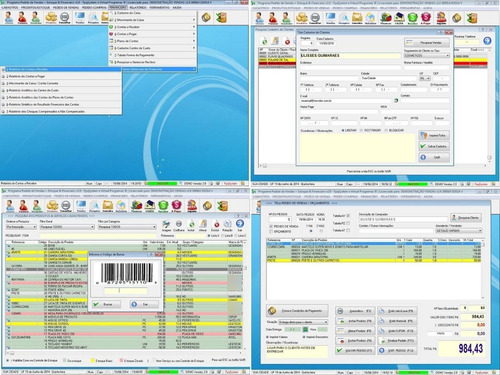Screen dimensions: 500x375
Task: Select RESTRINGIR radio in client registration
Action: [x=361, y=130]
